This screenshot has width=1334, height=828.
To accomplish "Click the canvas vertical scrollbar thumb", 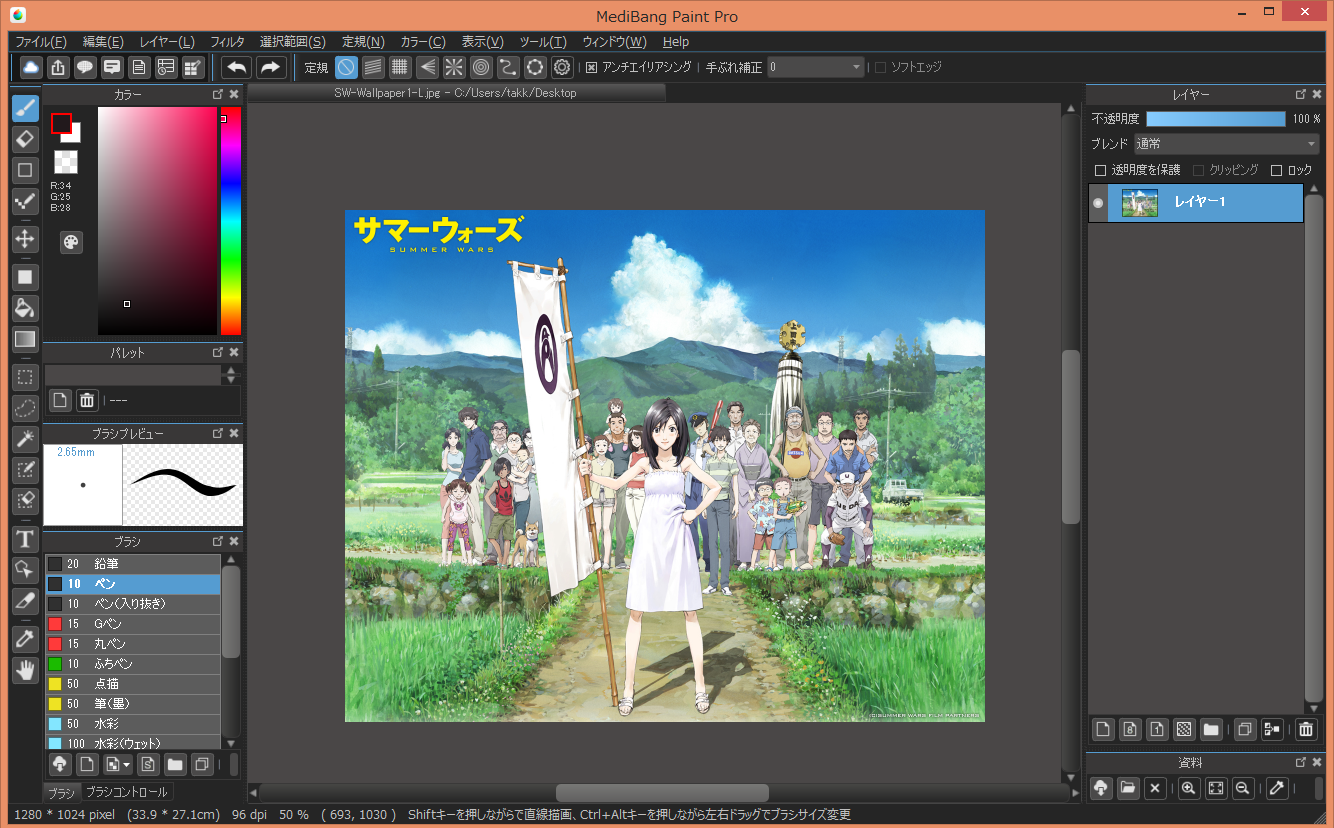I will [x=1070, y=437].
